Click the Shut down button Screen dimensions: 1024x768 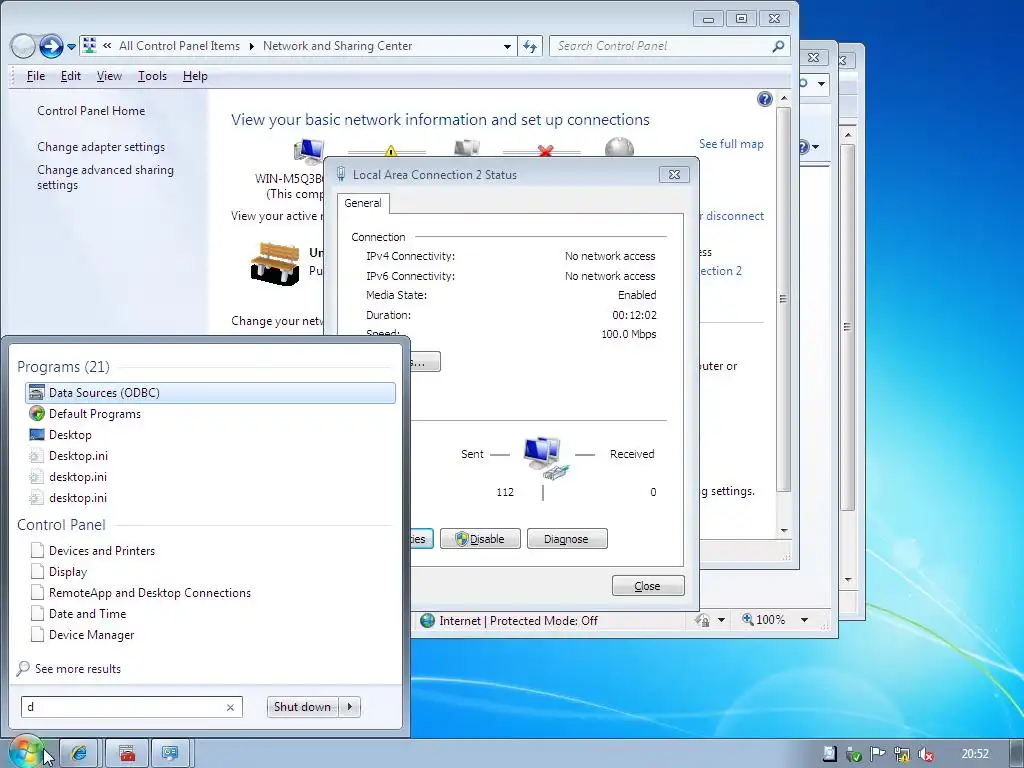tap(303, 707)
